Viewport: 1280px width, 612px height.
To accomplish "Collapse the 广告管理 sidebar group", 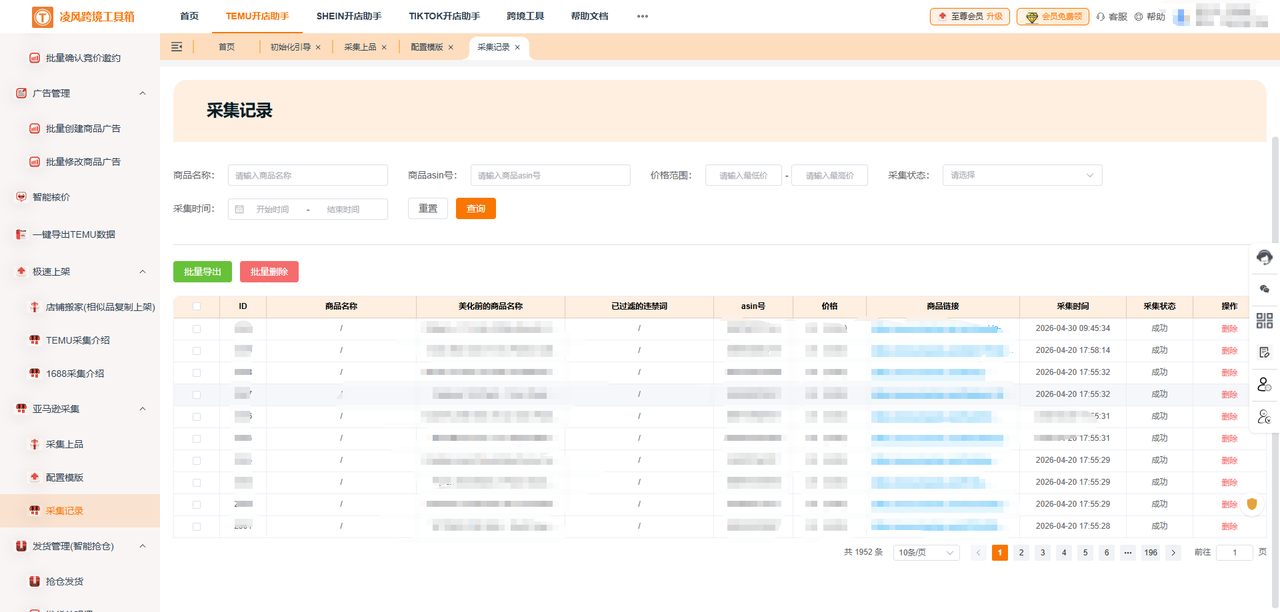I will pos(142,93).
